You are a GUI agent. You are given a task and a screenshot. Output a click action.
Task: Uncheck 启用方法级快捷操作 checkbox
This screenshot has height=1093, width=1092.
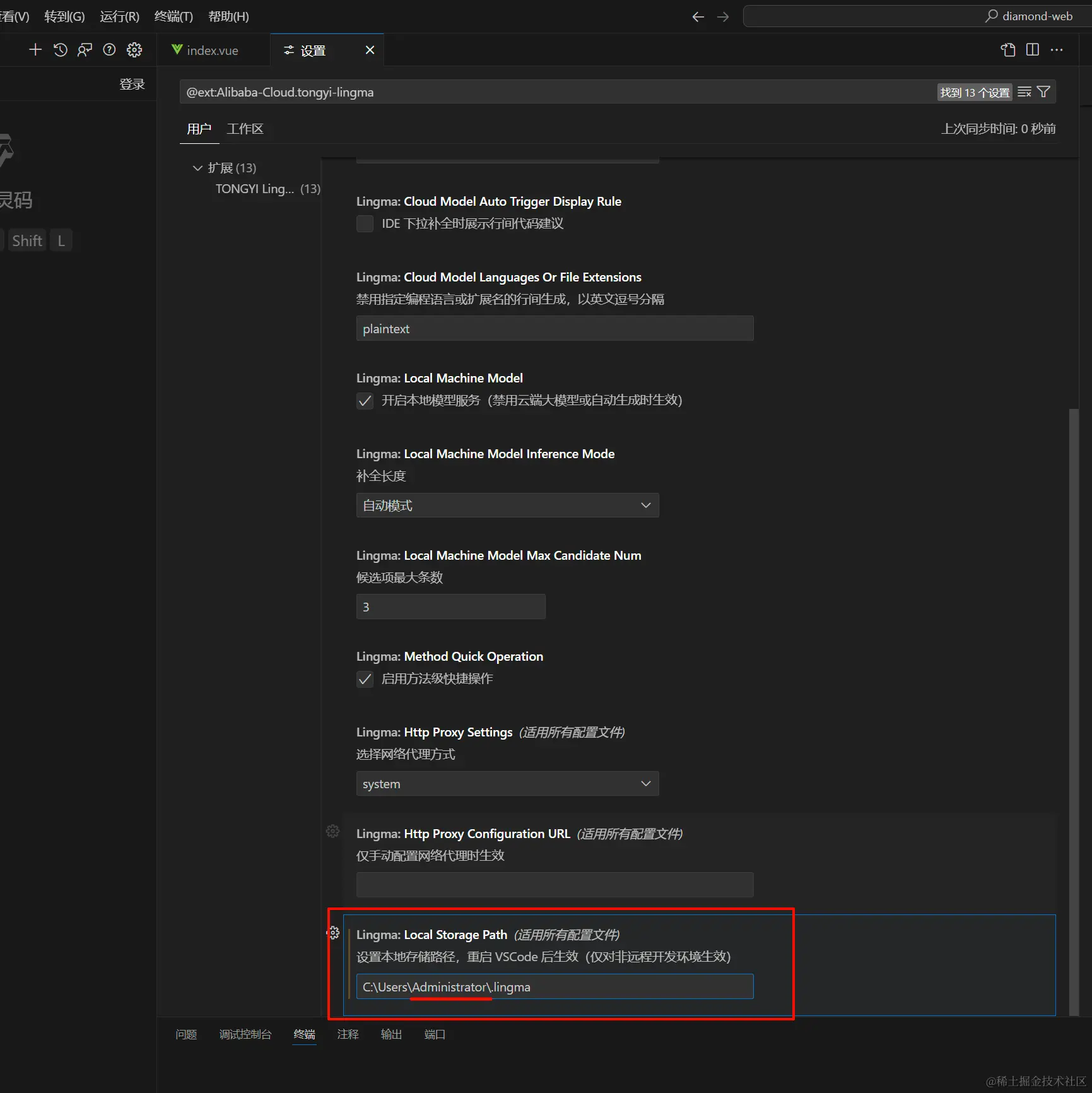point(365,679)
